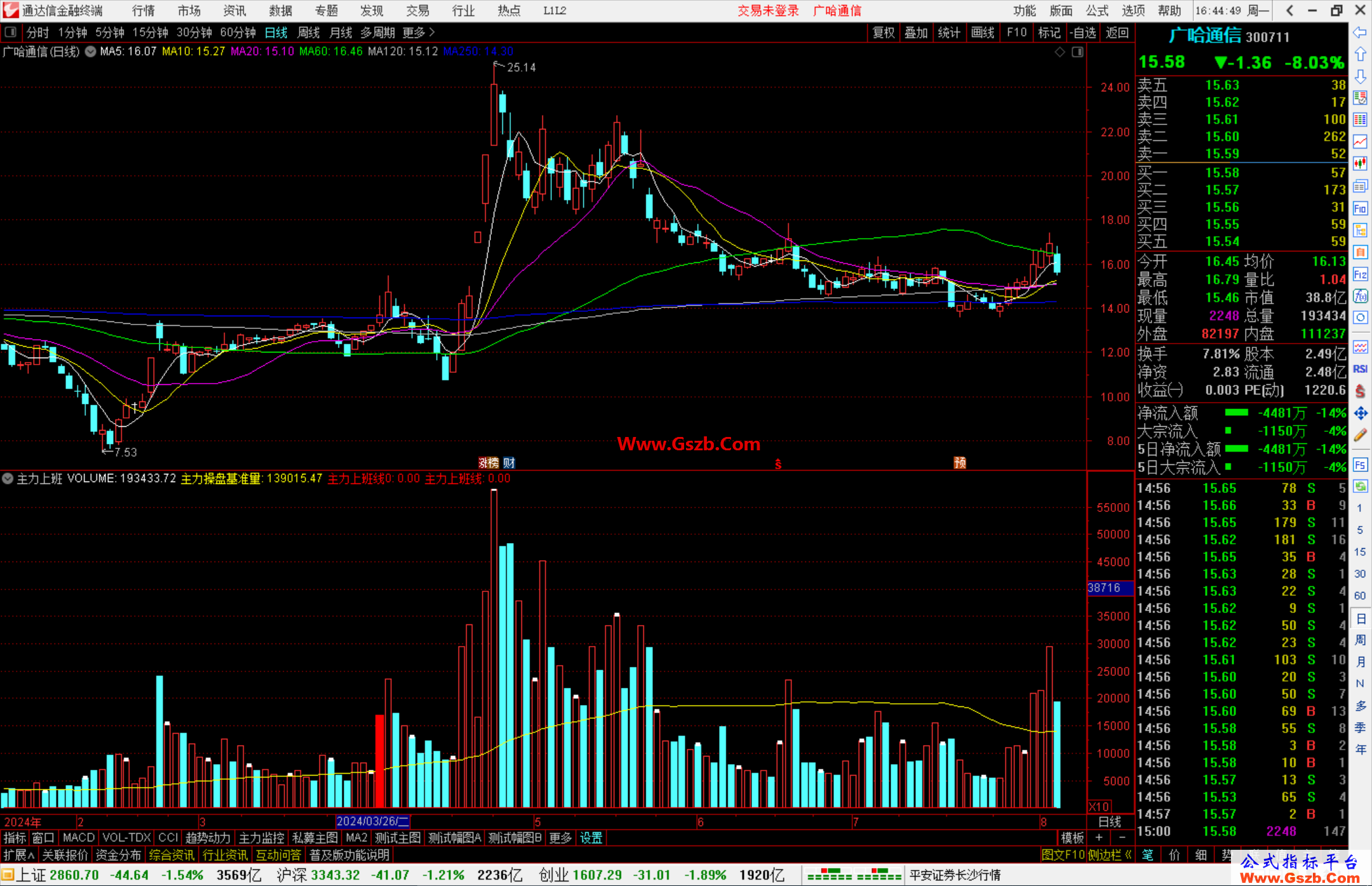Image resolution: width=1372 pixels, height=886 pixels.
Task: Click the 返回 button
Action: pos(1117,32)
